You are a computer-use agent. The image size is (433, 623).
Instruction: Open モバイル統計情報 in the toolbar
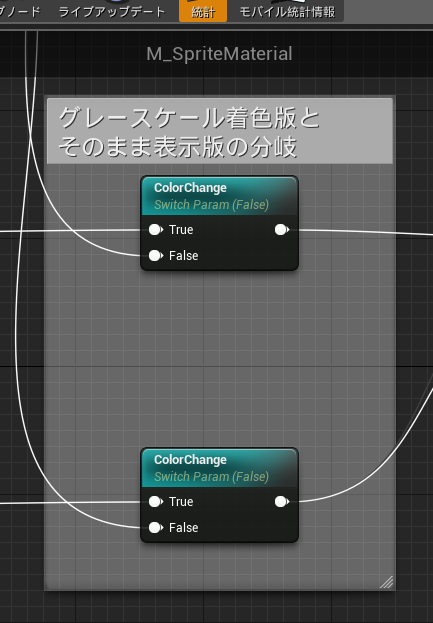click(x=287, y=11)
